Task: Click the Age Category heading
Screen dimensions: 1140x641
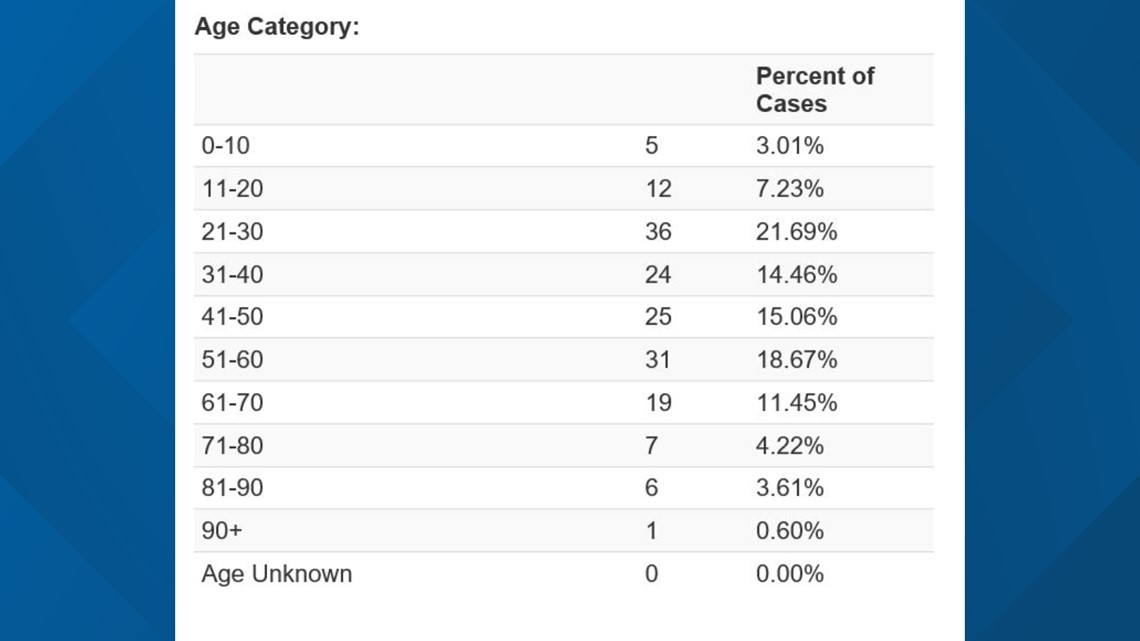Action: (277, 27)
